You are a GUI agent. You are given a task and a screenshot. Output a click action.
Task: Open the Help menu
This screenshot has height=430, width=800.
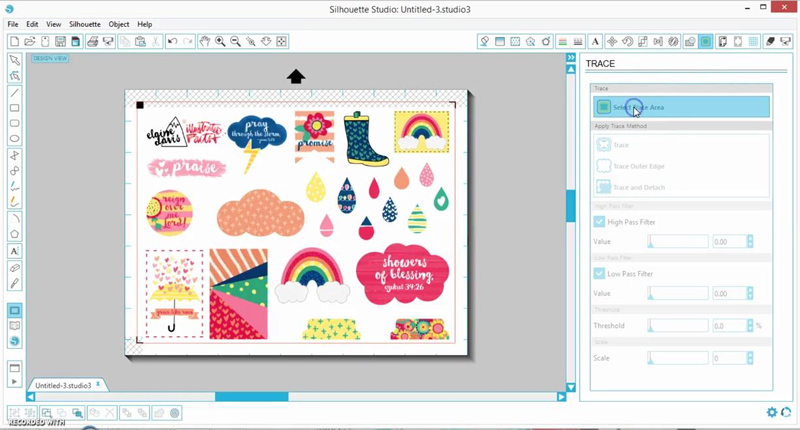click(144, 24)
